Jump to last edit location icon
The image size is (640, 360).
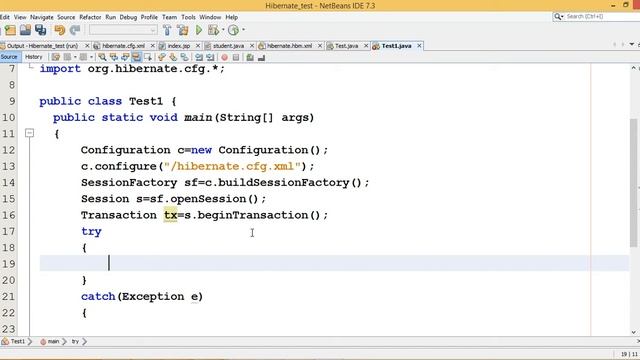(x=56, y=57)
